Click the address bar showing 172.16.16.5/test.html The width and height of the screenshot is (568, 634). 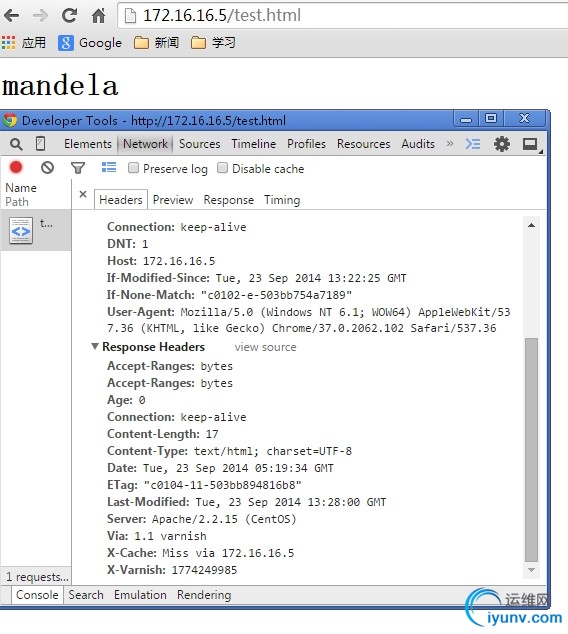[343, 16]
